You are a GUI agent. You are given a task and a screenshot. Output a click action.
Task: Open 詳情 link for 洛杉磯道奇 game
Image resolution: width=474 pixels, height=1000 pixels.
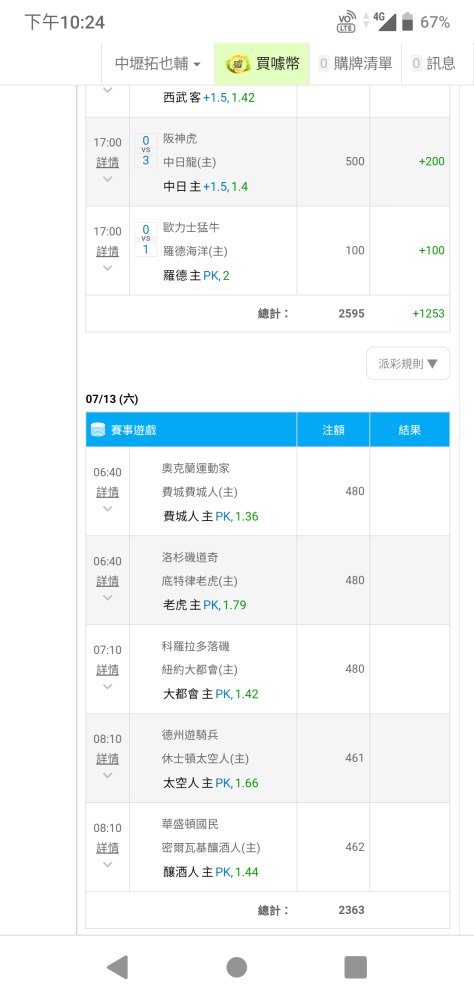coord(107,581)
